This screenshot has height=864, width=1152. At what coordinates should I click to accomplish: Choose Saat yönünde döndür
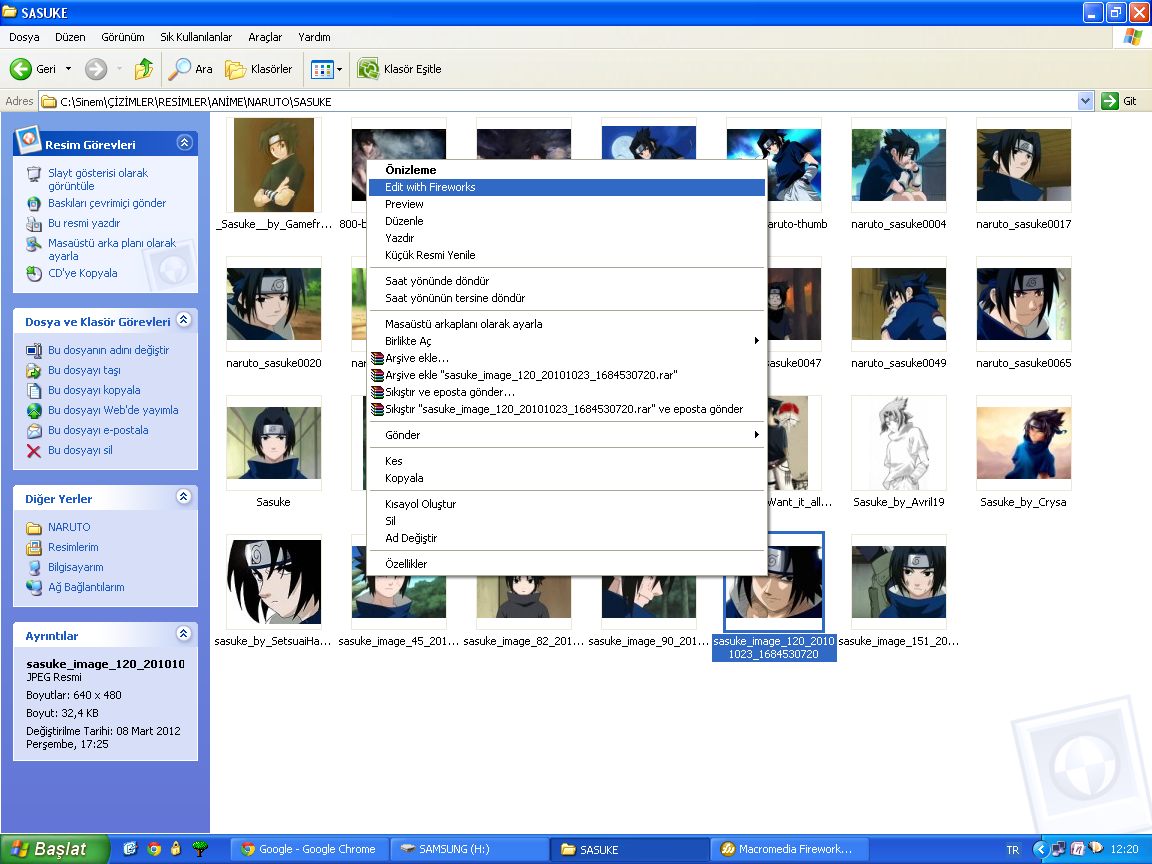[566, 281]
